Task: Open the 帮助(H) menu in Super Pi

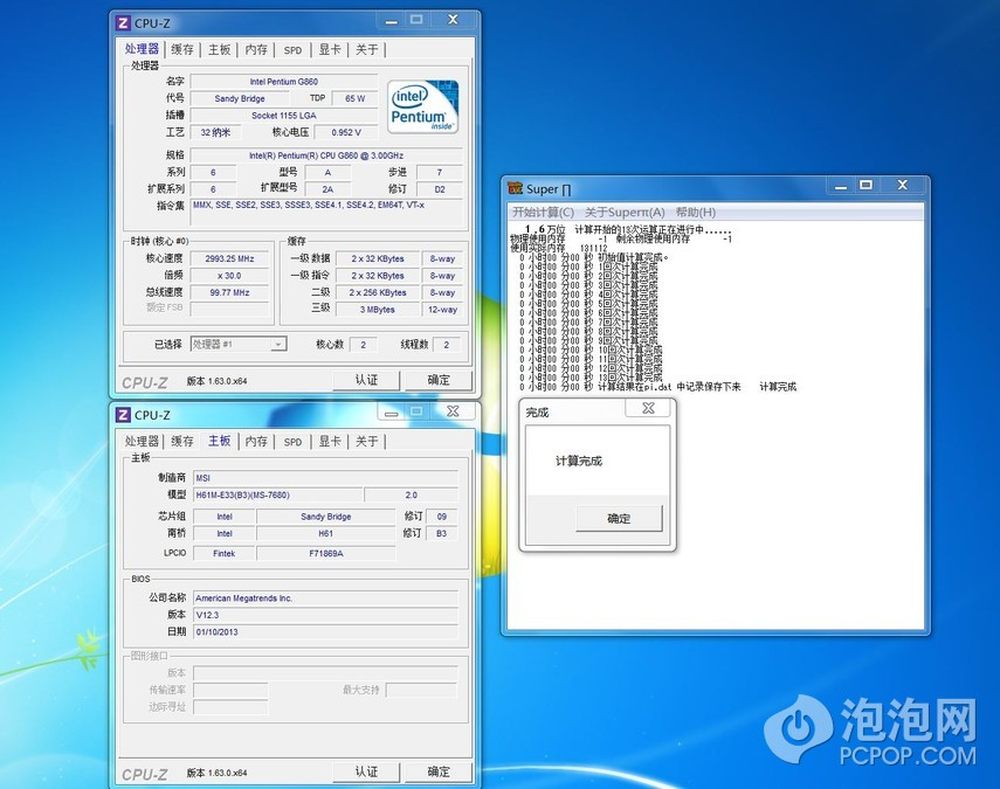Action: click(x=696, y=212)
